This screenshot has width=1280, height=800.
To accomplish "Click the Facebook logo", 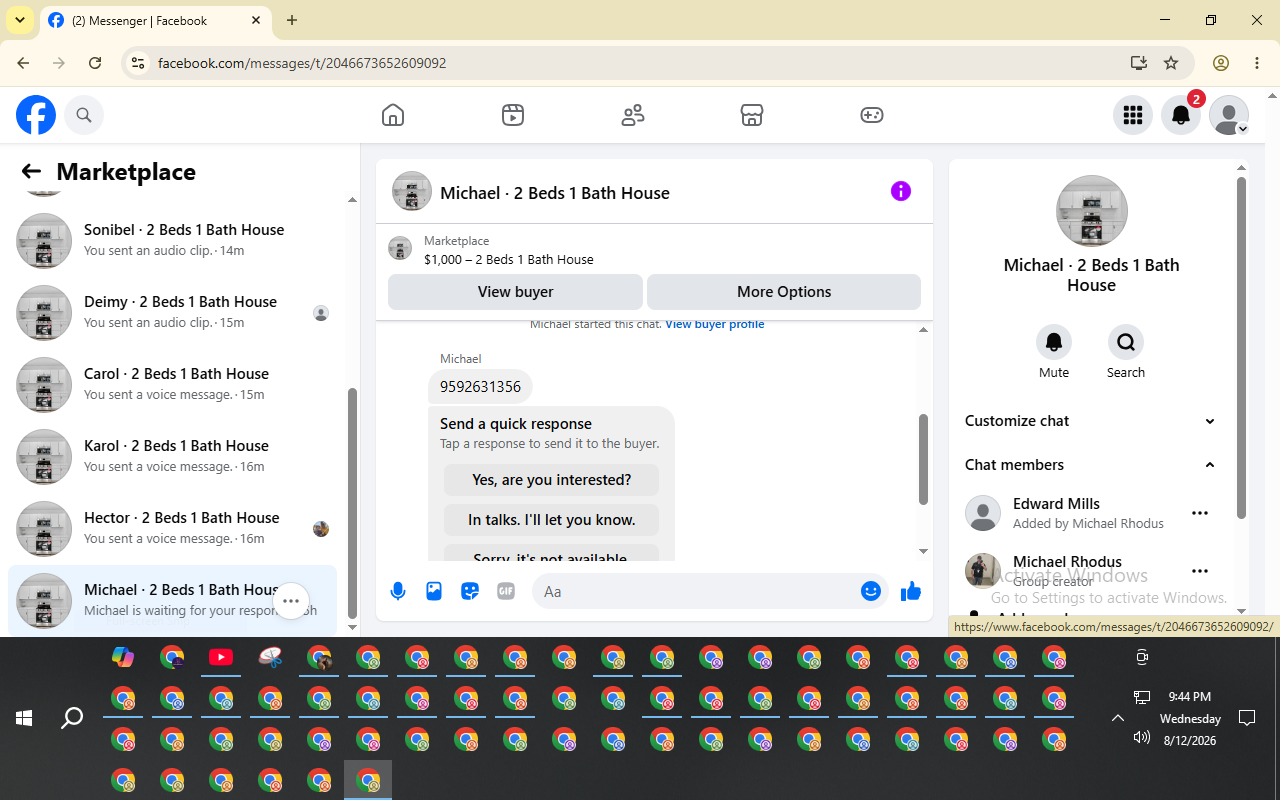I will 36,115.
